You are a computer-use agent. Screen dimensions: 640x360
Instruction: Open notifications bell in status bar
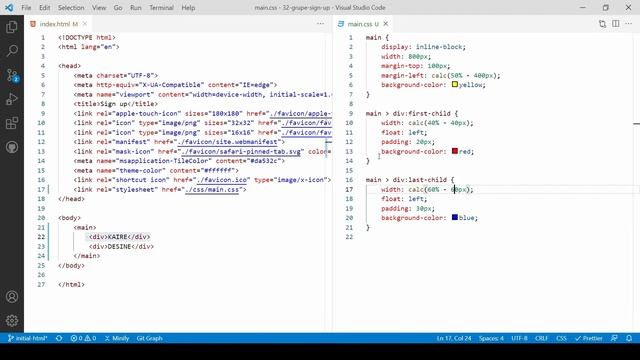(629, 338)
